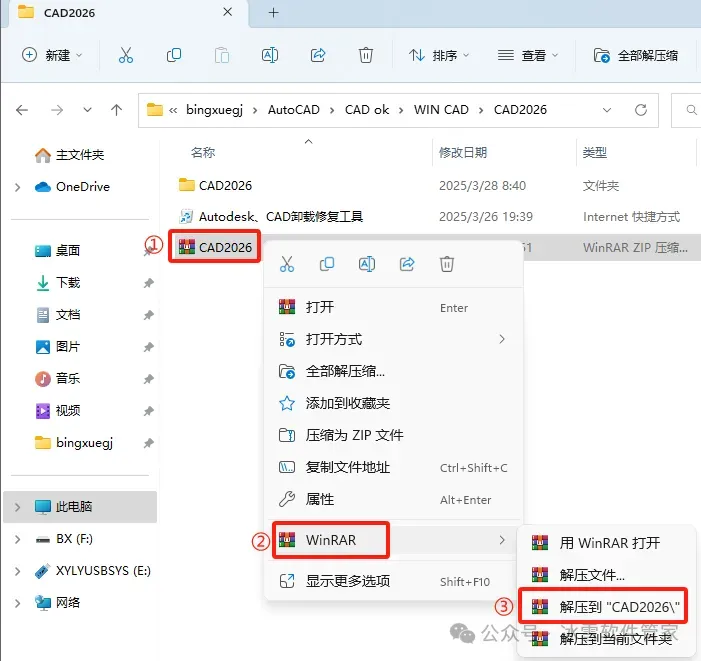Click Share icon in the context menu
The width and height of the screenshot is (701, 661).
[x=407, y=264]
